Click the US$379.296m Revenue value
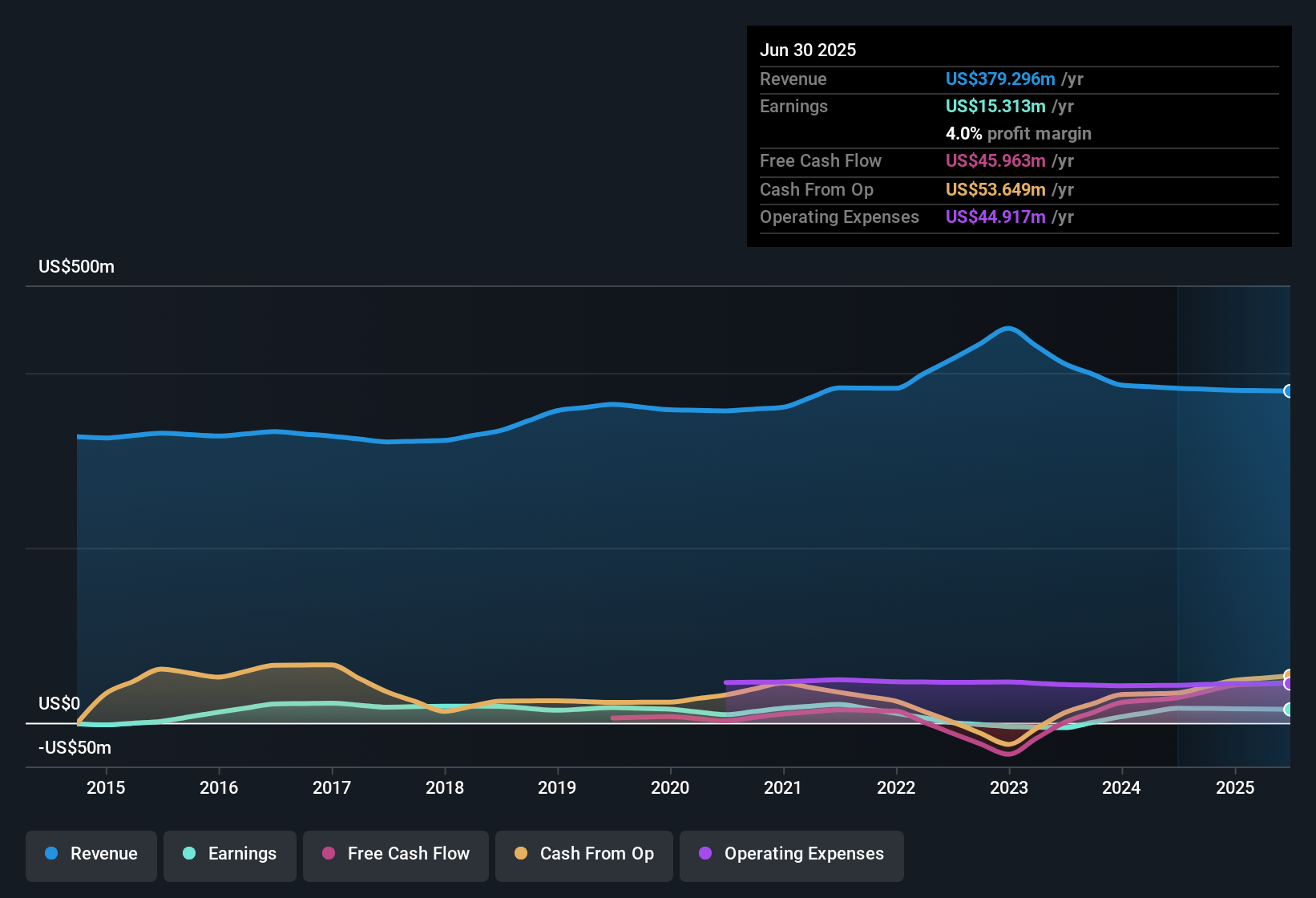Image resolution: width=1316 pixels, height=898 pixels. click(1000, 79)
